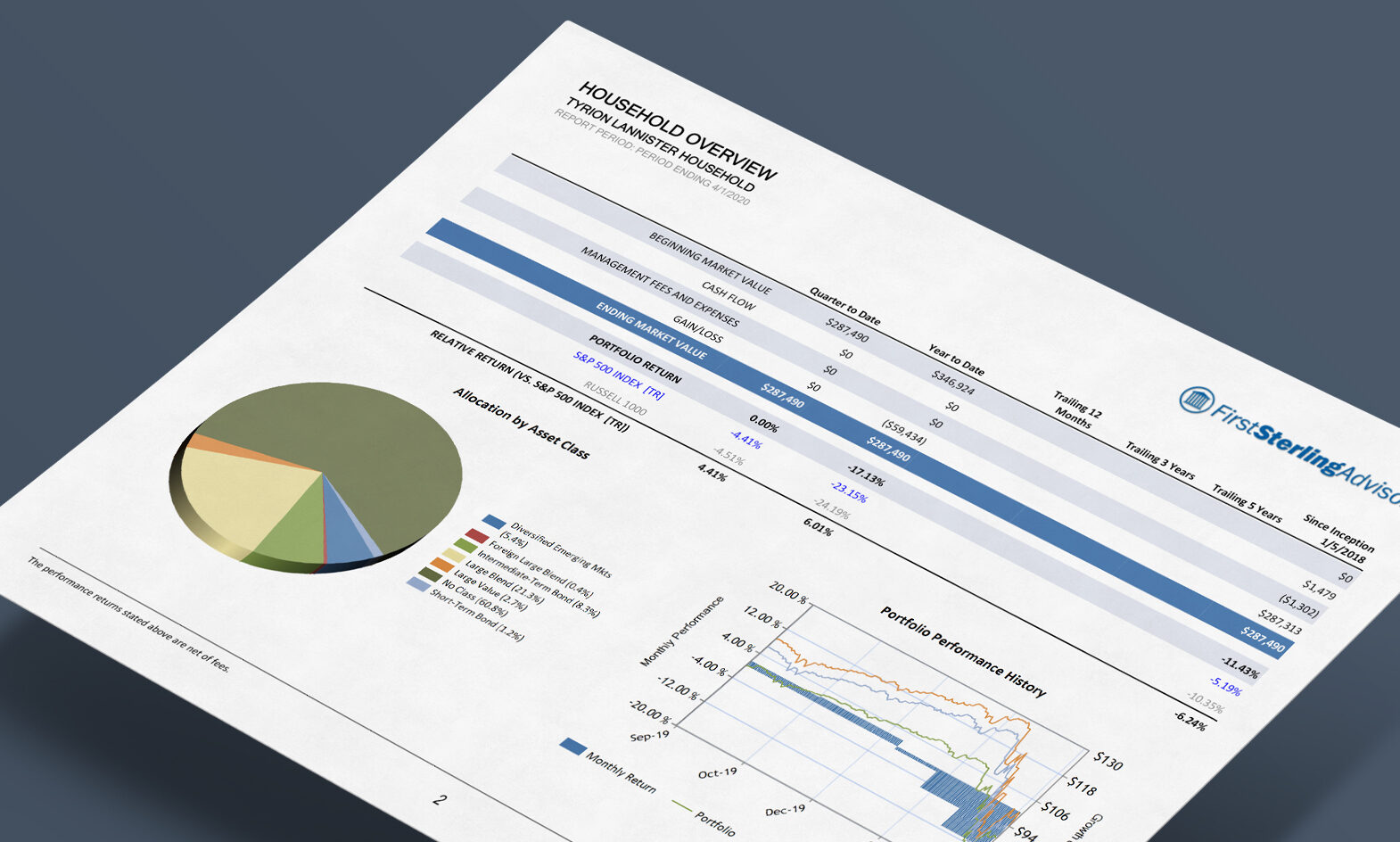Click the No Class (60.8%) legend label
The image size is (1400, 842).
pyautogui.click(x=475, y=598)
